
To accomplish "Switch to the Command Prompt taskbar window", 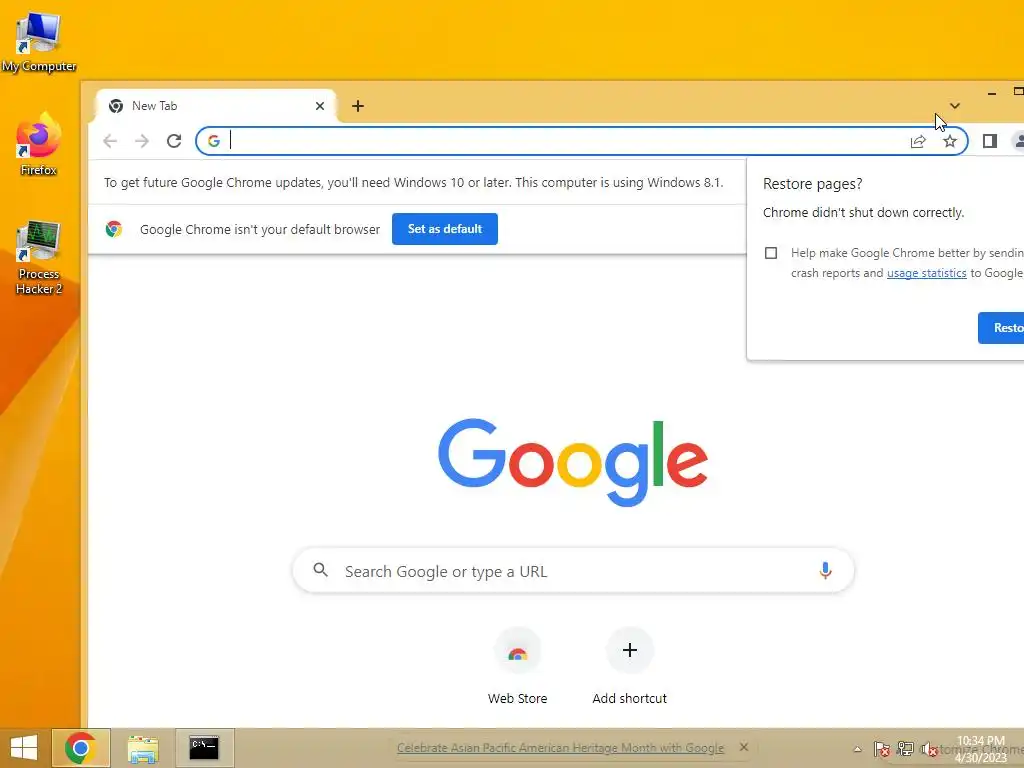I will (204, 748).
